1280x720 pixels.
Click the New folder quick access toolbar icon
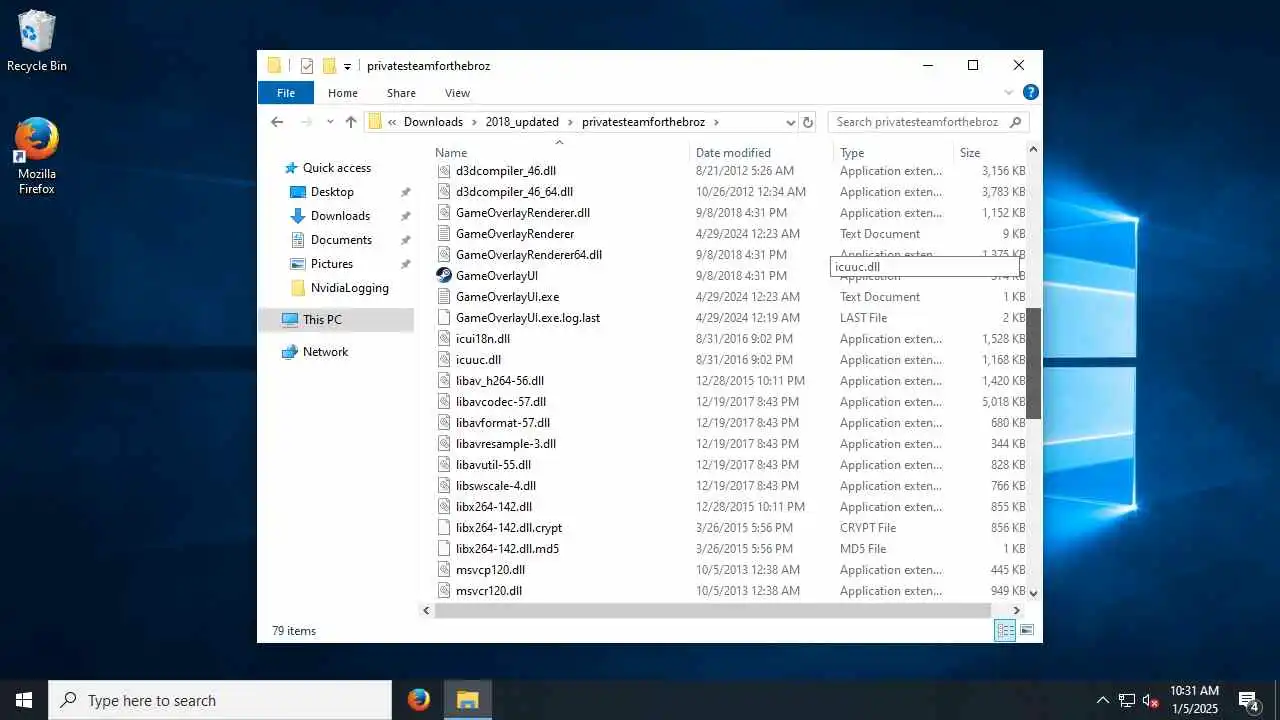(x=328, y=66)
